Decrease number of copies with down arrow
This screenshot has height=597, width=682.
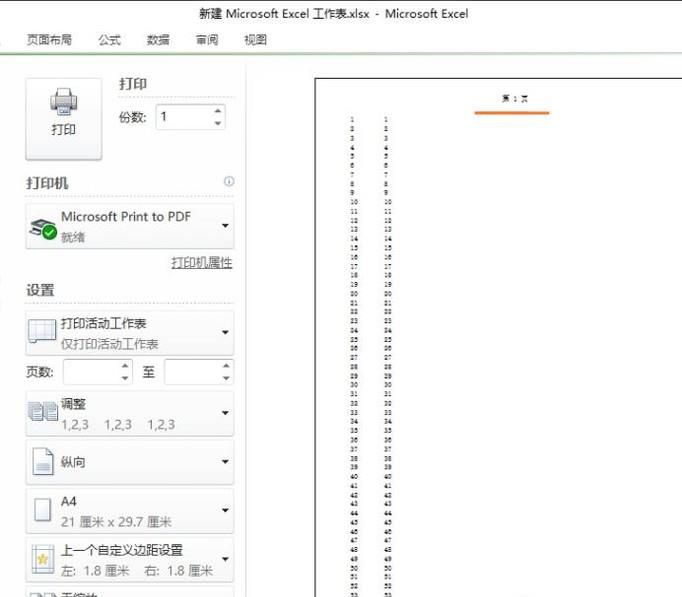click(x=218, y=123)
